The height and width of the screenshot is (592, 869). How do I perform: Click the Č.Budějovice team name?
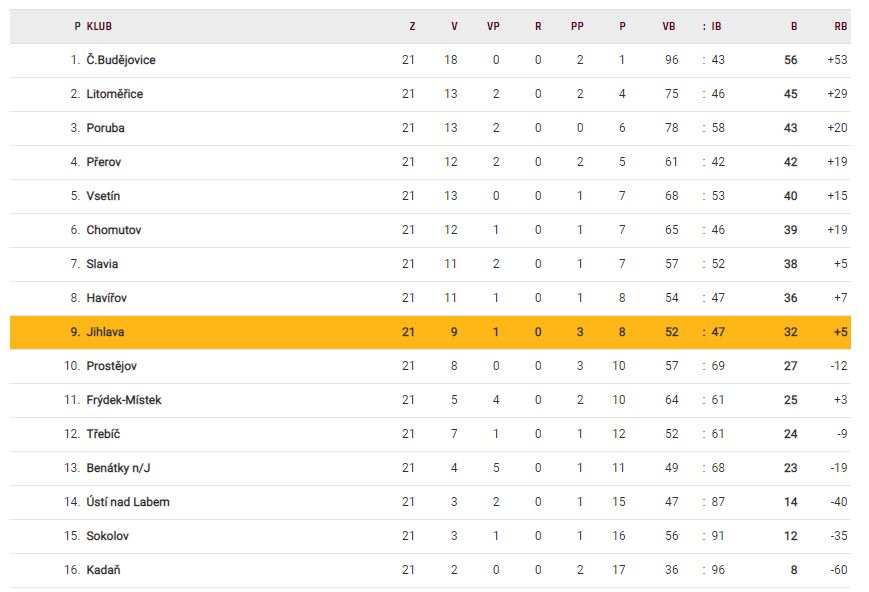(x=121, y=60)
